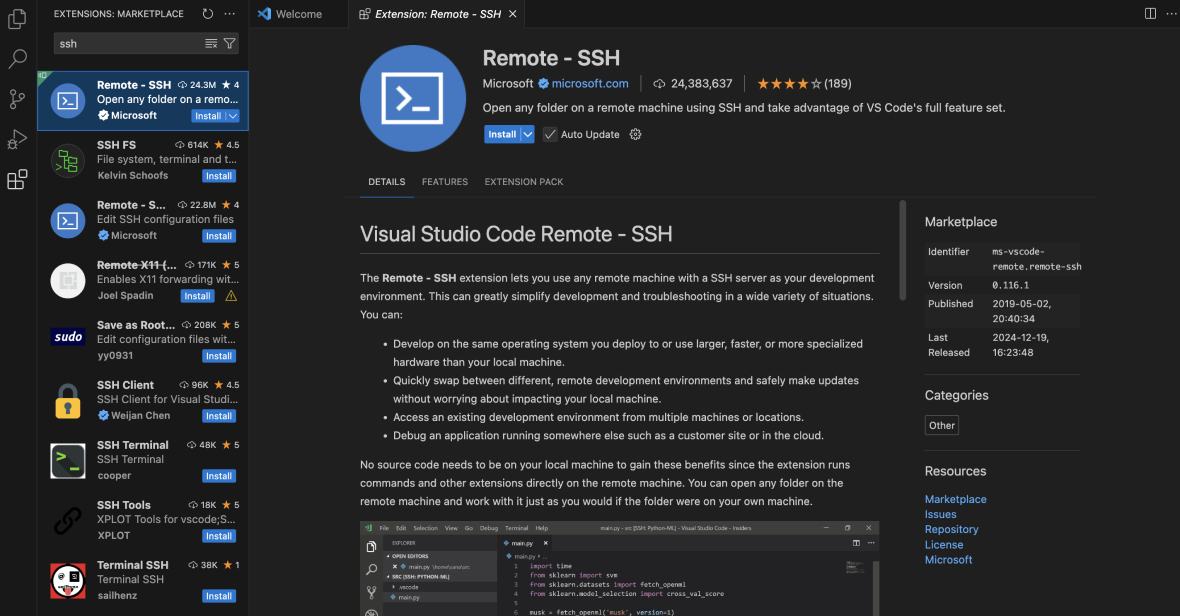Install Remote - SSH from detail page
Image resolution: width=1180 pixels, height=616 pixels.
click(502, 134)
